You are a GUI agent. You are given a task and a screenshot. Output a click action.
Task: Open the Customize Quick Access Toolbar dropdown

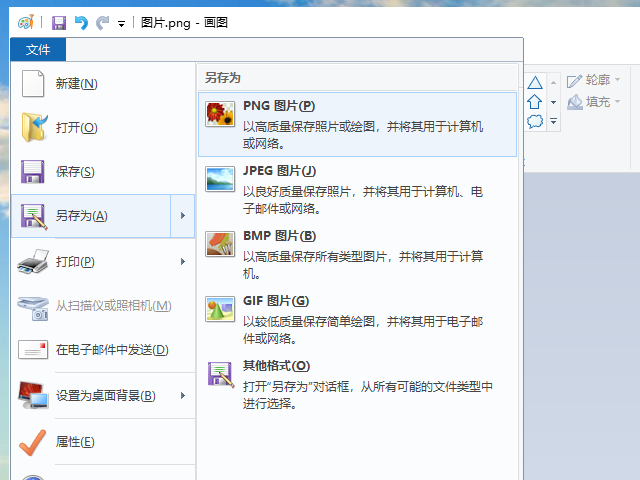[x=121, y=23]
